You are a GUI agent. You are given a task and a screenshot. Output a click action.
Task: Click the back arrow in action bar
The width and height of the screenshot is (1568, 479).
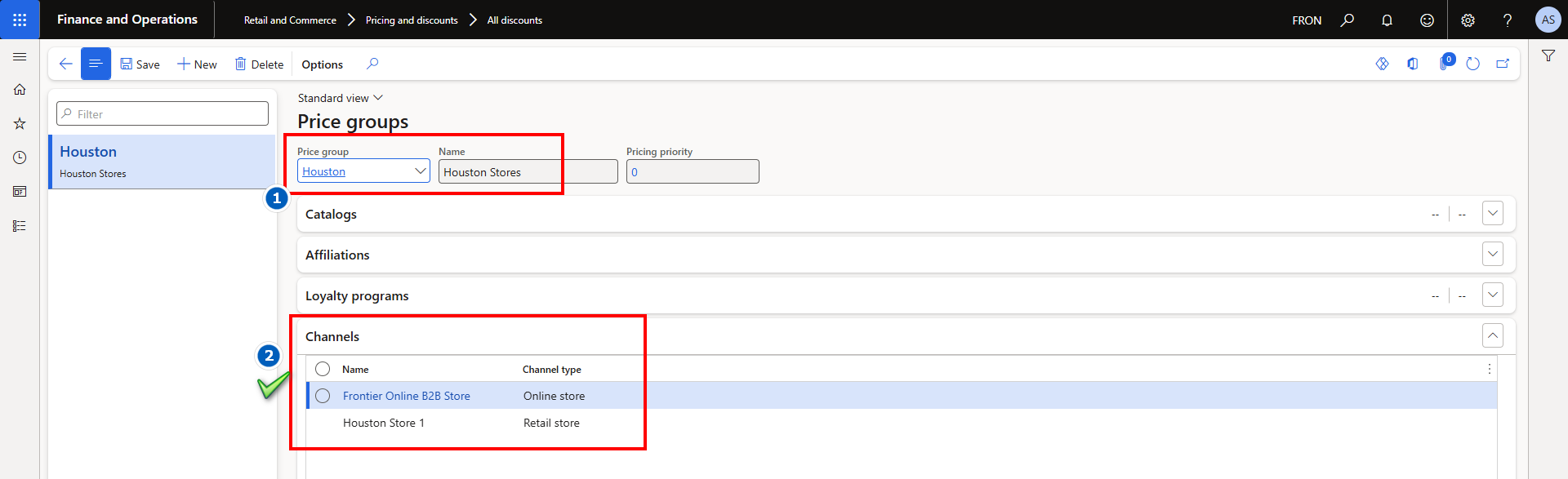(66, 64)
